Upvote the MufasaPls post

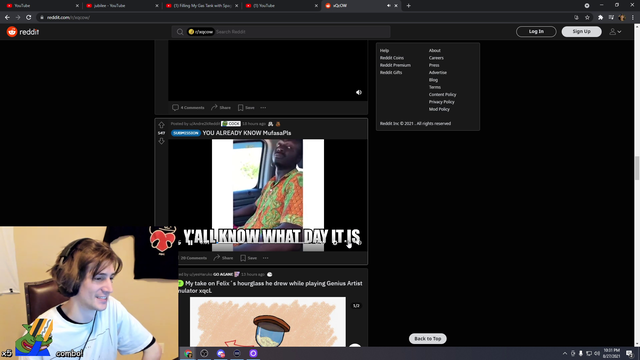point(161,125)
